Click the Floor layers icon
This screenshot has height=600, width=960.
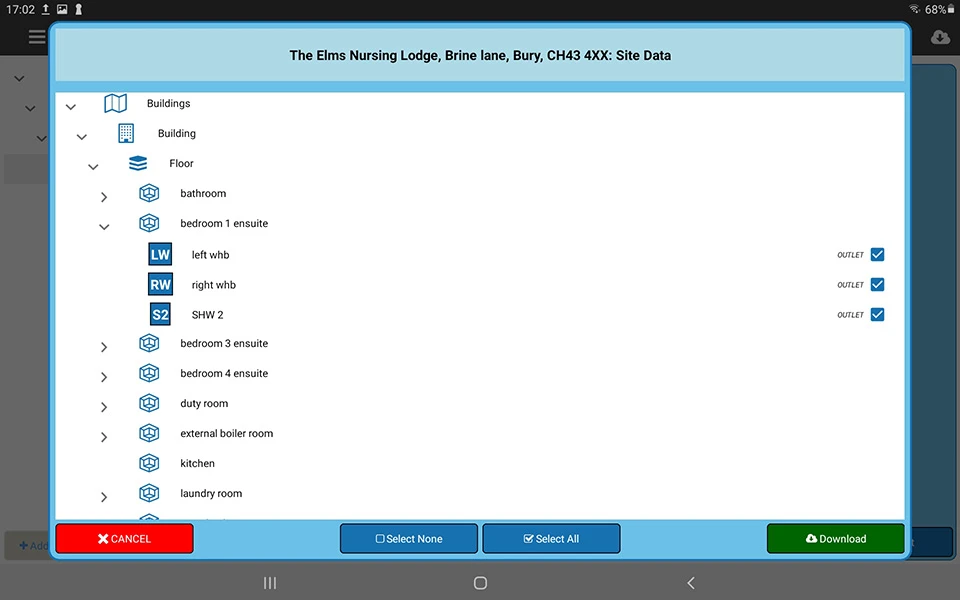click(137, 162)
